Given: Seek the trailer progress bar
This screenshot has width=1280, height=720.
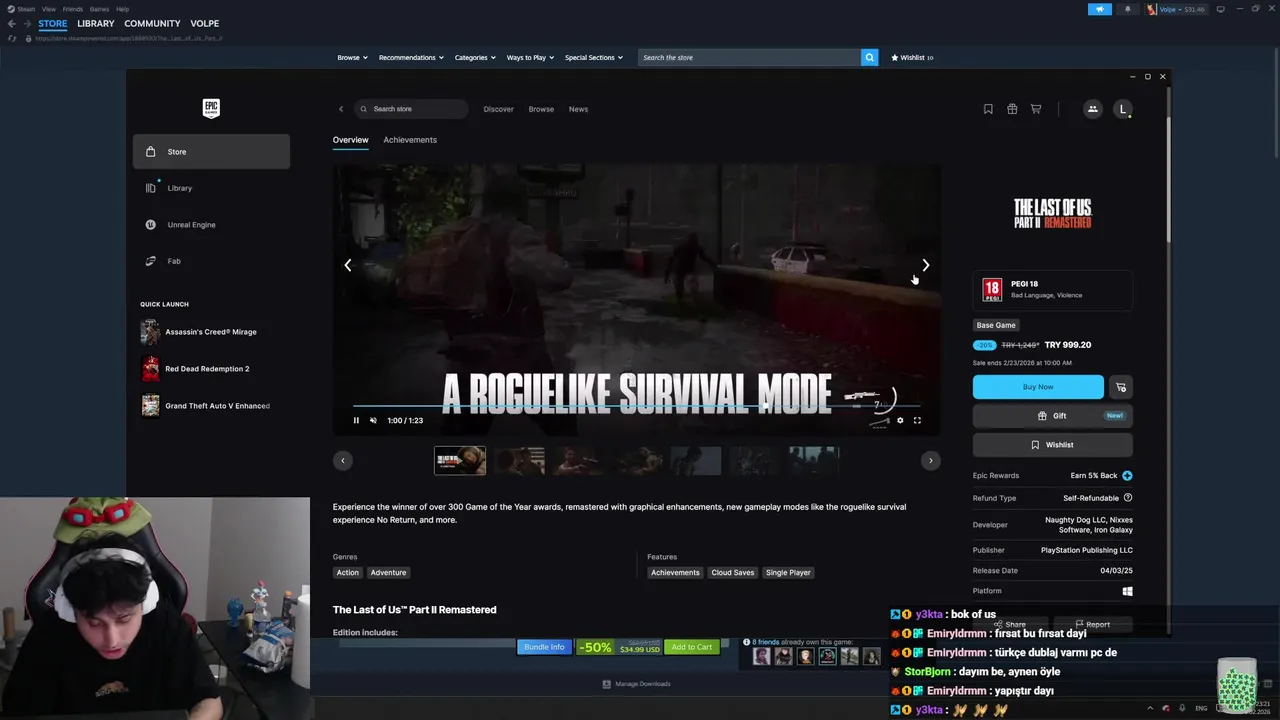Looking at the screenshot, I should click(636, 407).
